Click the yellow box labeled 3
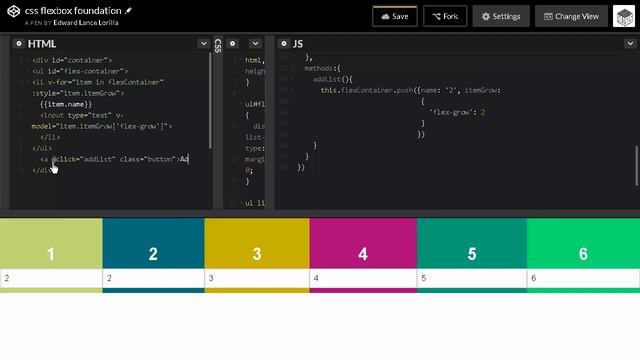The height and width of the screenshot is (360, 640). [x=257, y=243]
